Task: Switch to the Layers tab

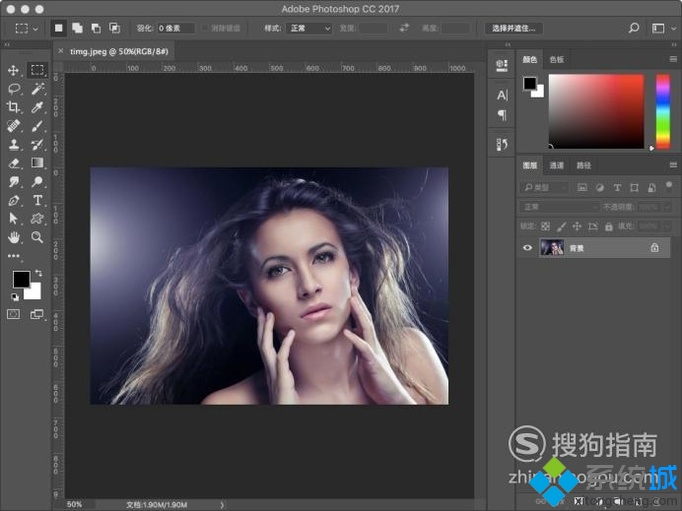Action: (530, 165)
